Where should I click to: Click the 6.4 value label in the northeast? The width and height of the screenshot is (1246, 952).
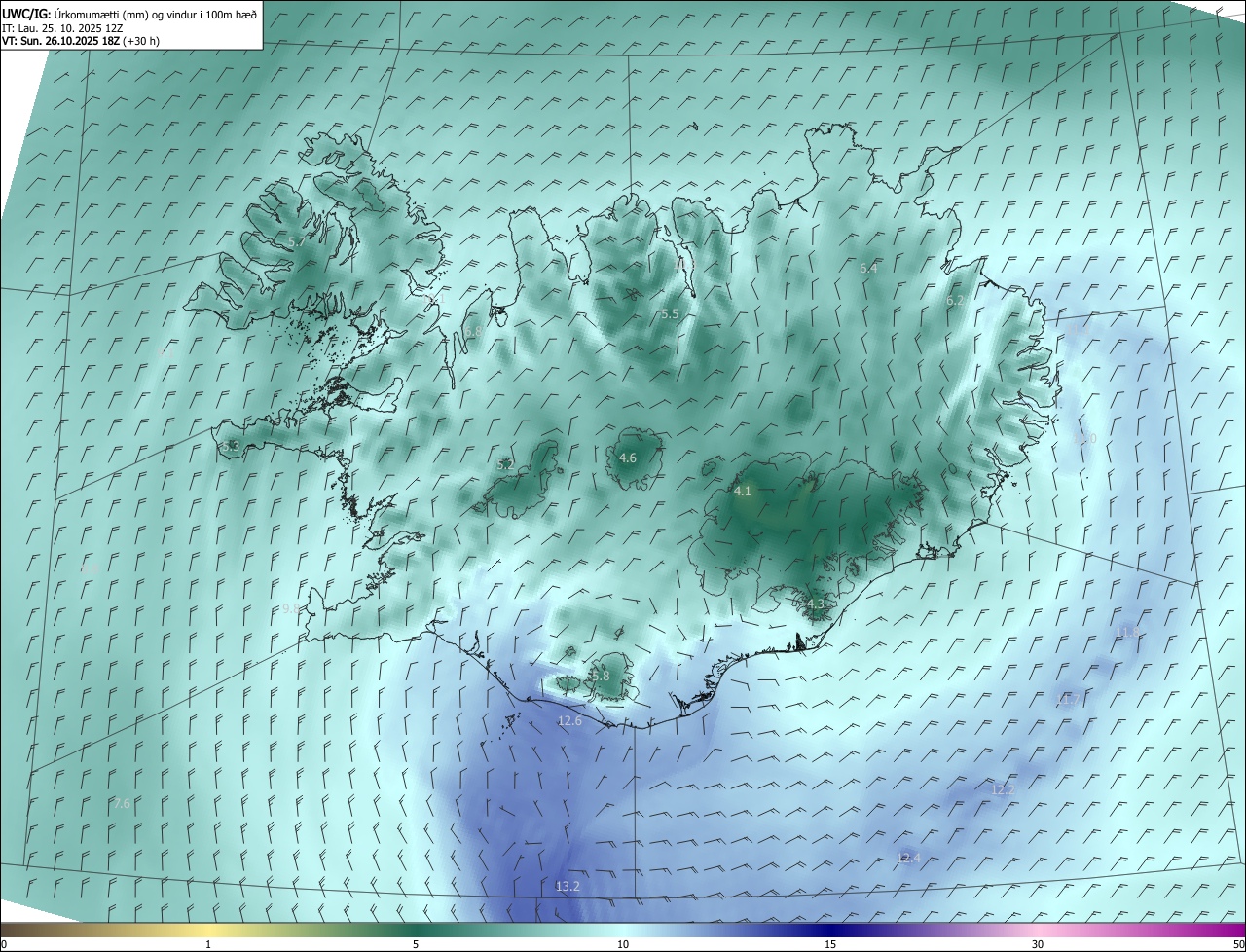click(x=868, y=268)
